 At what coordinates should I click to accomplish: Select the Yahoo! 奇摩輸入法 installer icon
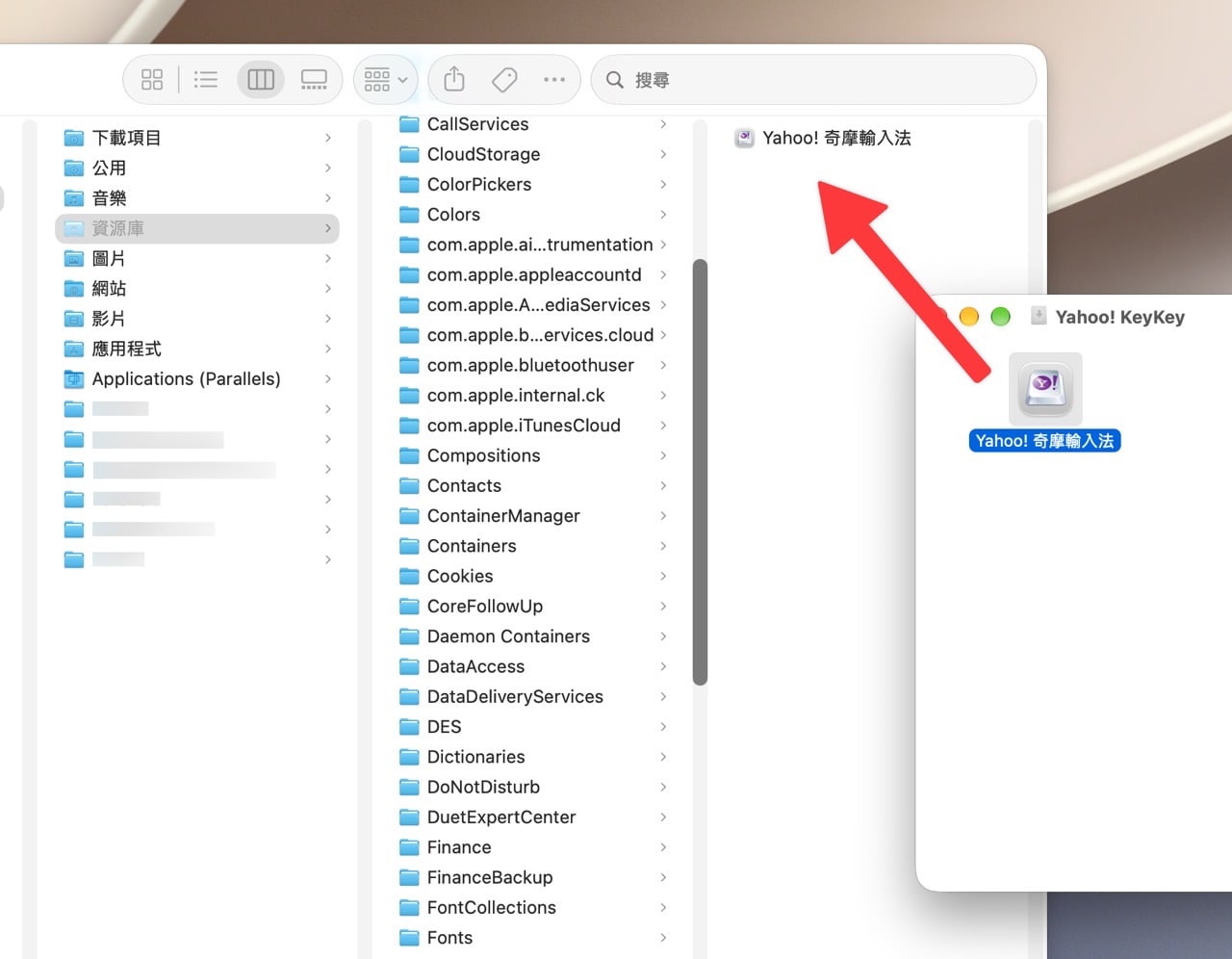(1045, 388)
